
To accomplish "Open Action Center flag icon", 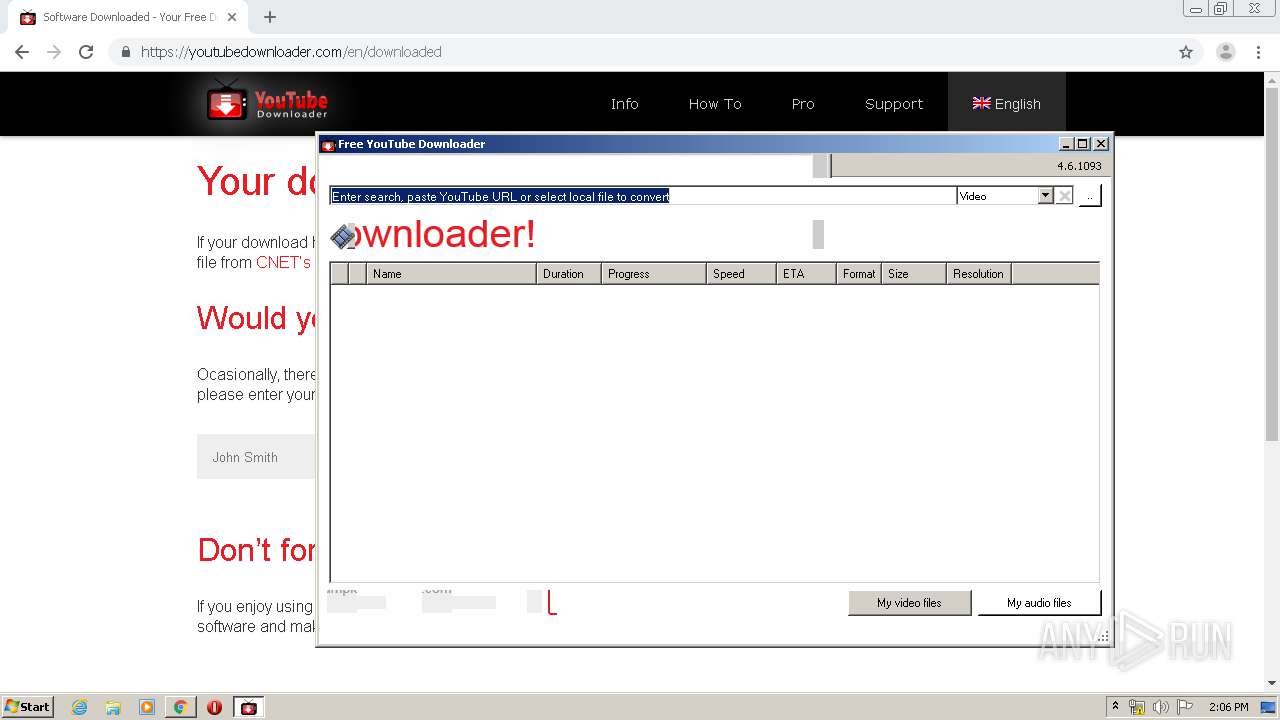I will click(x=1184, y=707).
